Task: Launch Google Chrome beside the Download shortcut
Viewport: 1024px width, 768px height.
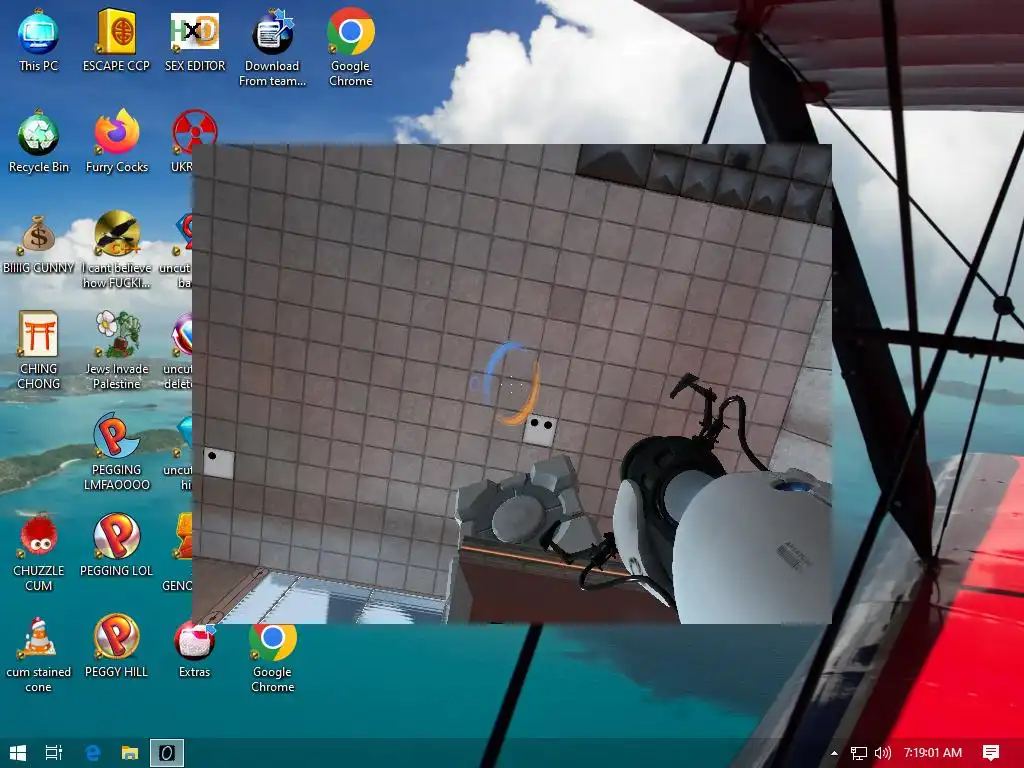Action: tap(351, 48)
